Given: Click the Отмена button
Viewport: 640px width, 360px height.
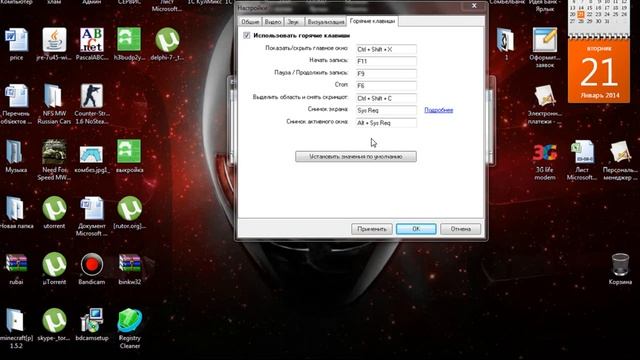Looking at the screenshot, I should 460,229.
